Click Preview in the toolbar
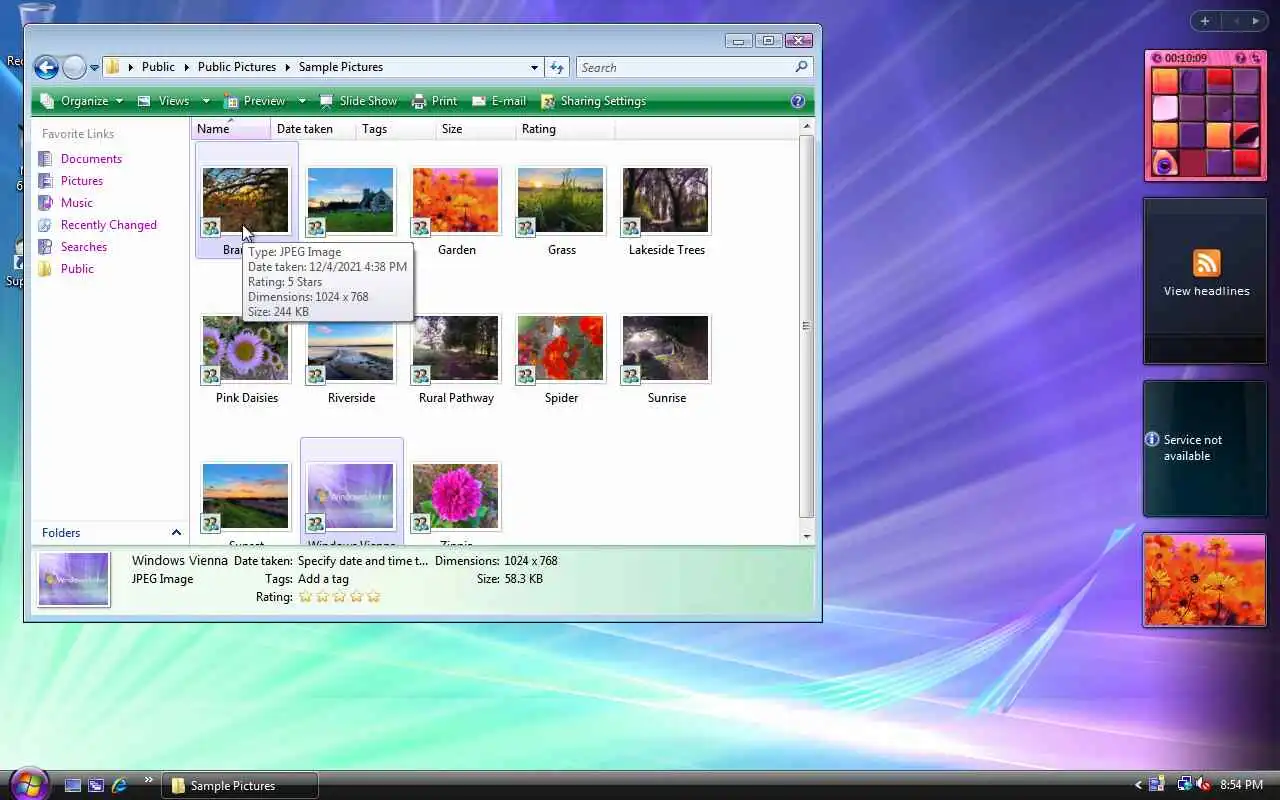This screenshot has height=800, width=1280. 256,101
